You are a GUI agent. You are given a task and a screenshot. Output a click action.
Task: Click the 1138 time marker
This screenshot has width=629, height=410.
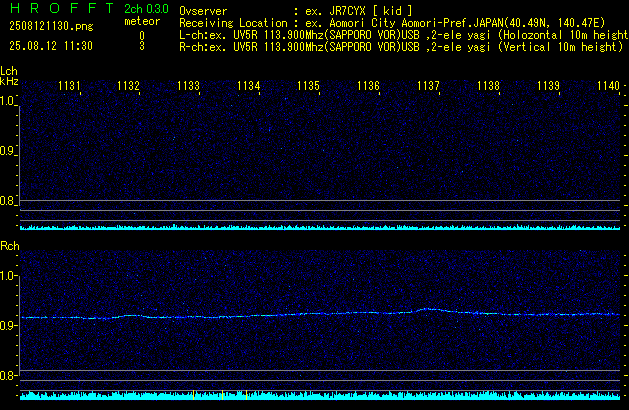[x=488, y=86]
